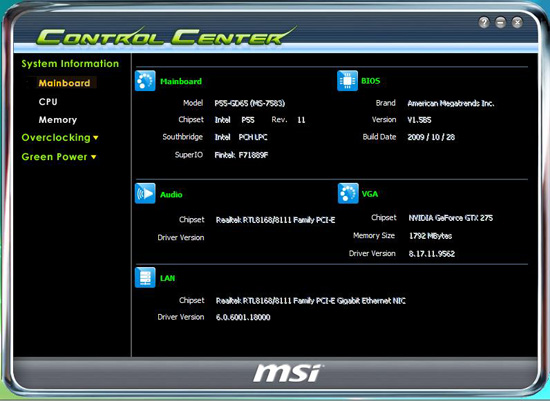This screenshot has width=550, height=401.
Task: Open the Memory information page
Action: pos(58,120)
